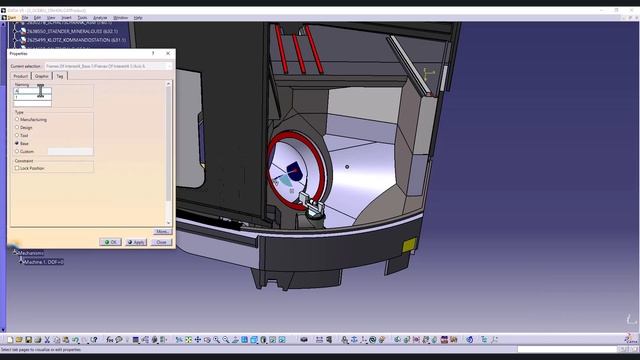Click the Properties dialog vertical scrollbar
The width and height of the screenshot is (640, 360).
pos(169,153)
